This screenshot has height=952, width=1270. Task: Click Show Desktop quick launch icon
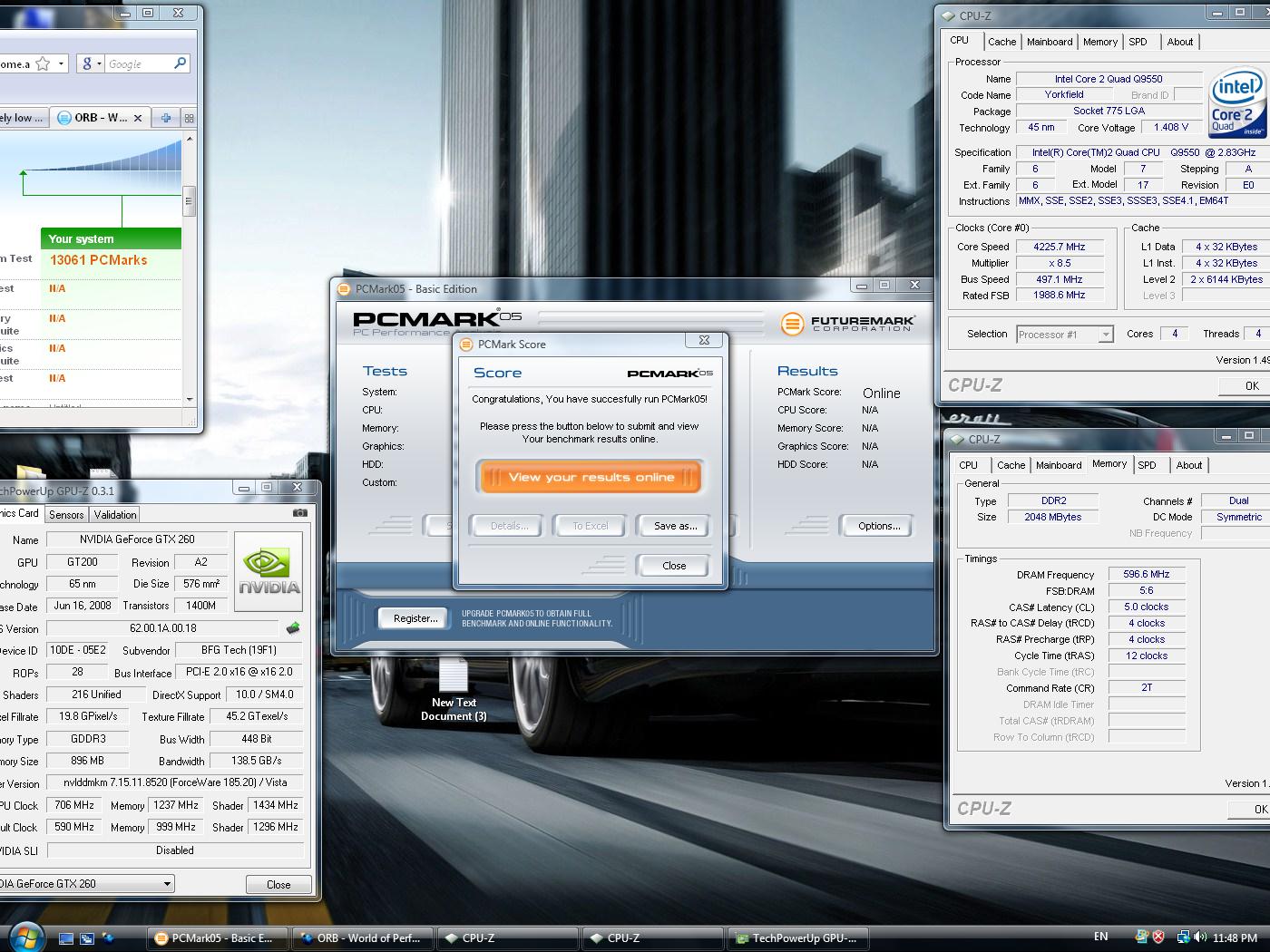click(x=66, y=938)
